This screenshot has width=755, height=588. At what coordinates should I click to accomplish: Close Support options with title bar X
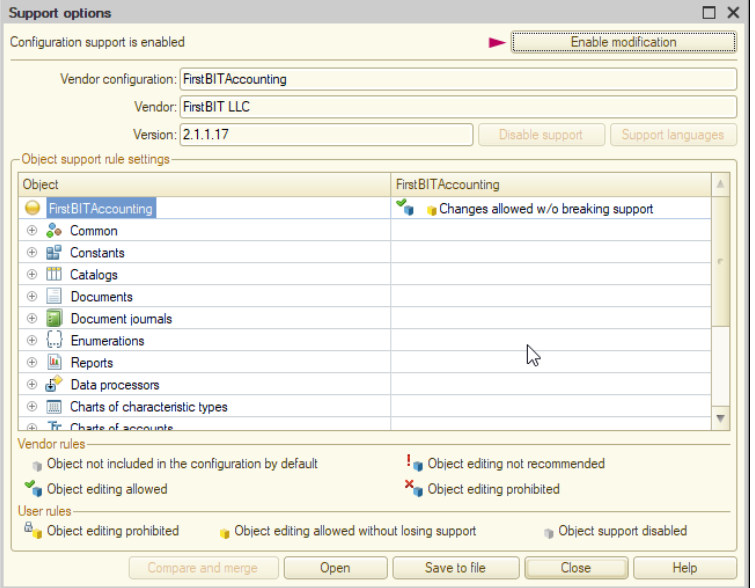click(x=733, y=13)
